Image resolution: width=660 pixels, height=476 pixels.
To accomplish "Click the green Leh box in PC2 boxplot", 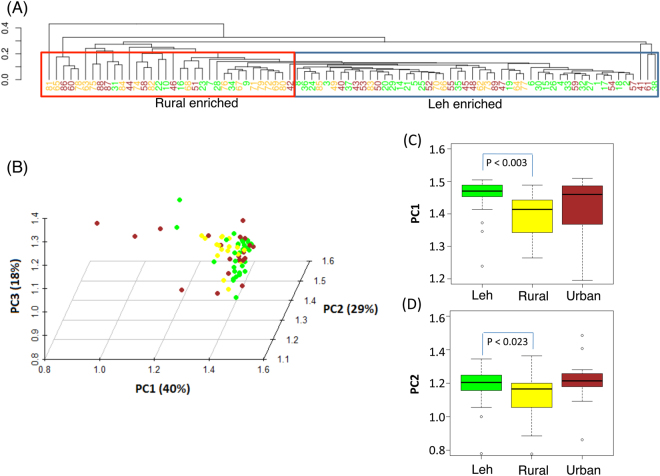I will pyautogui.click(x=482, y=383).
